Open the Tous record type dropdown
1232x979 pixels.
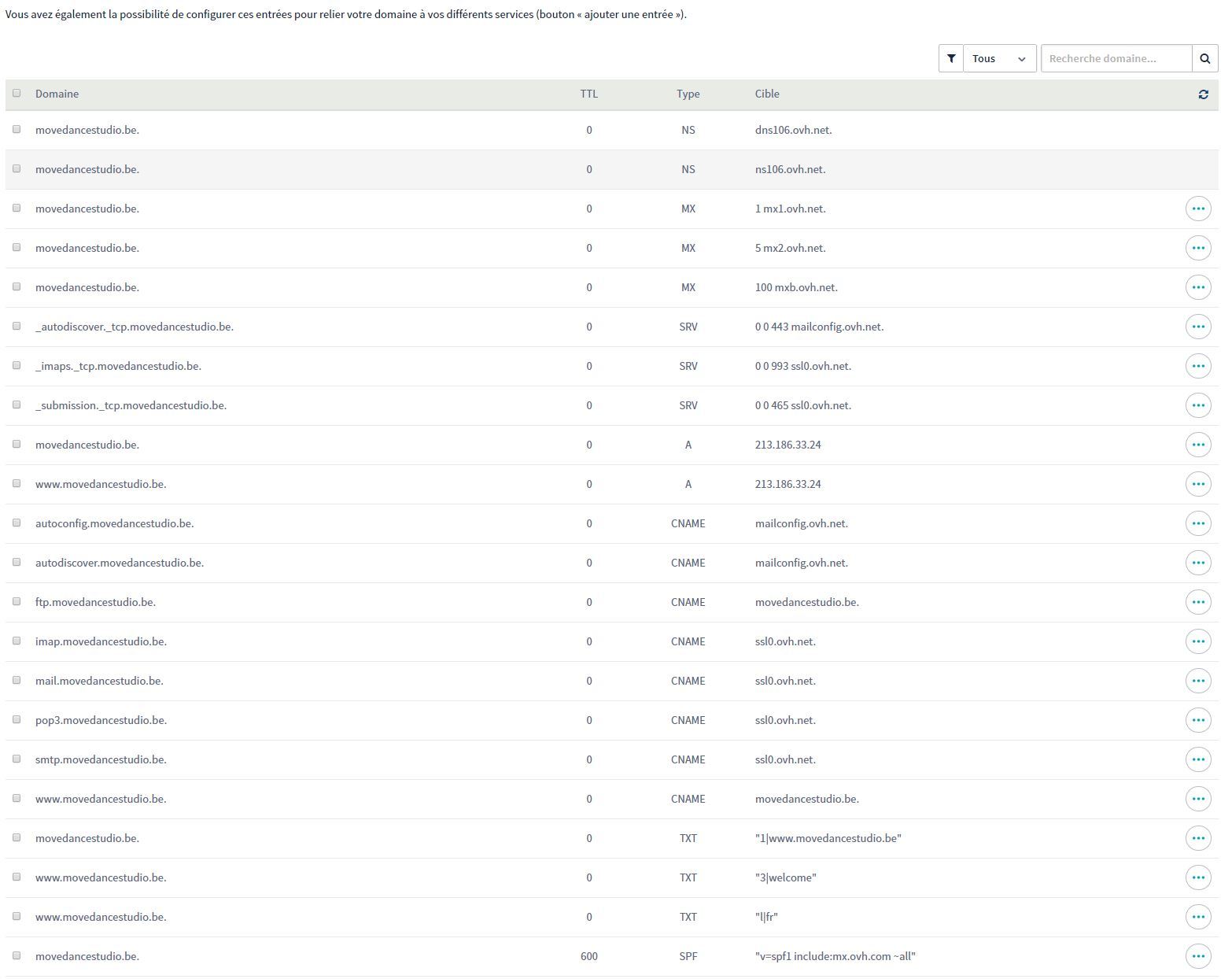click(998, 58)
